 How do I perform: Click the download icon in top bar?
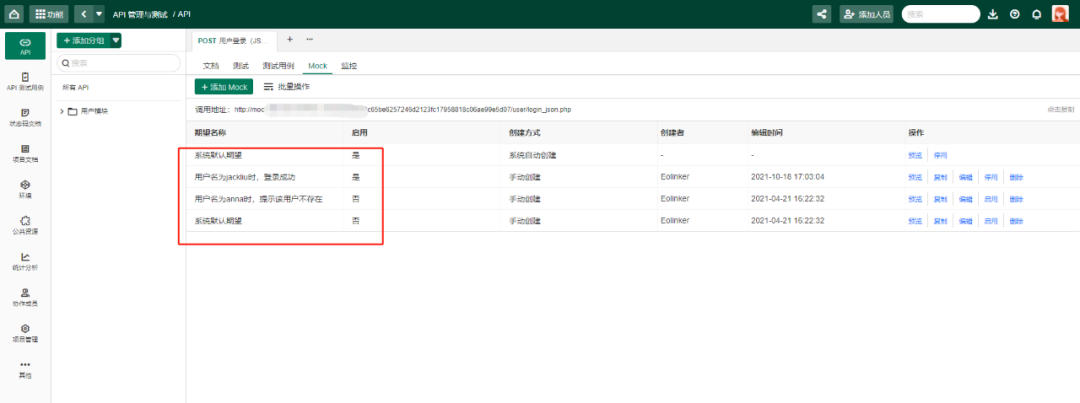pos(993,14)
